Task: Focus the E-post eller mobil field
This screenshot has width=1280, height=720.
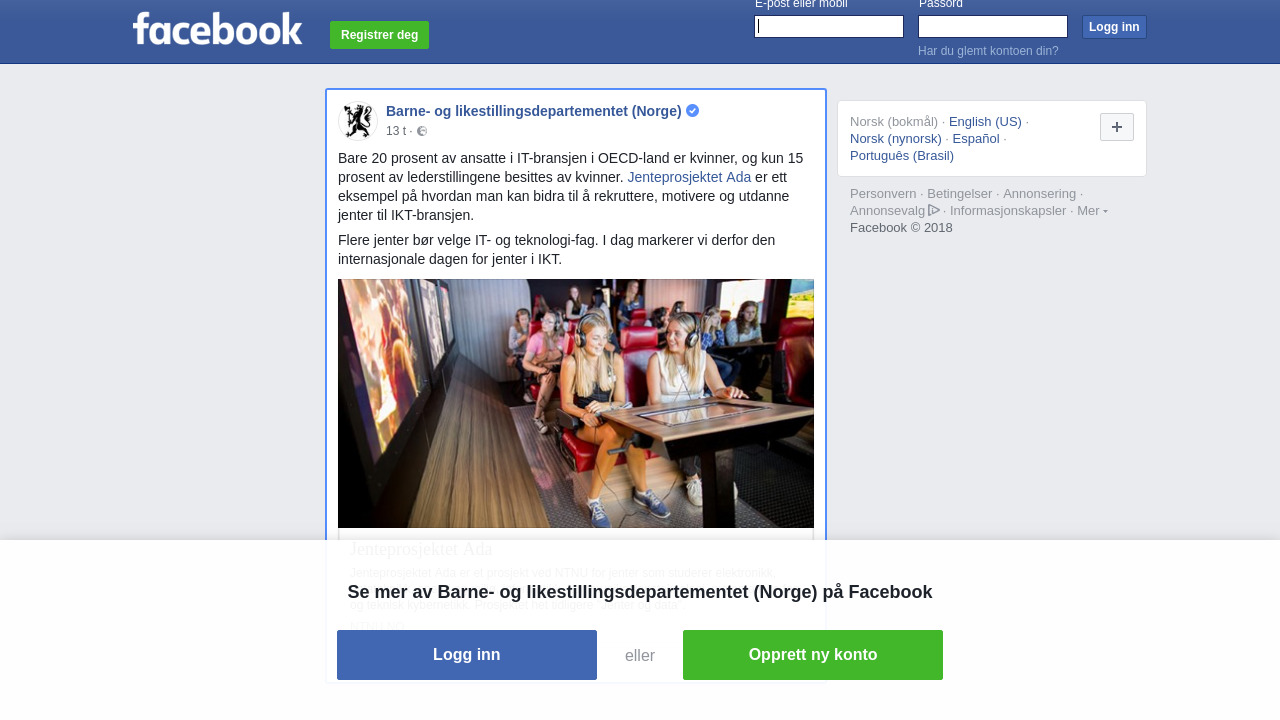Action: 829,27
